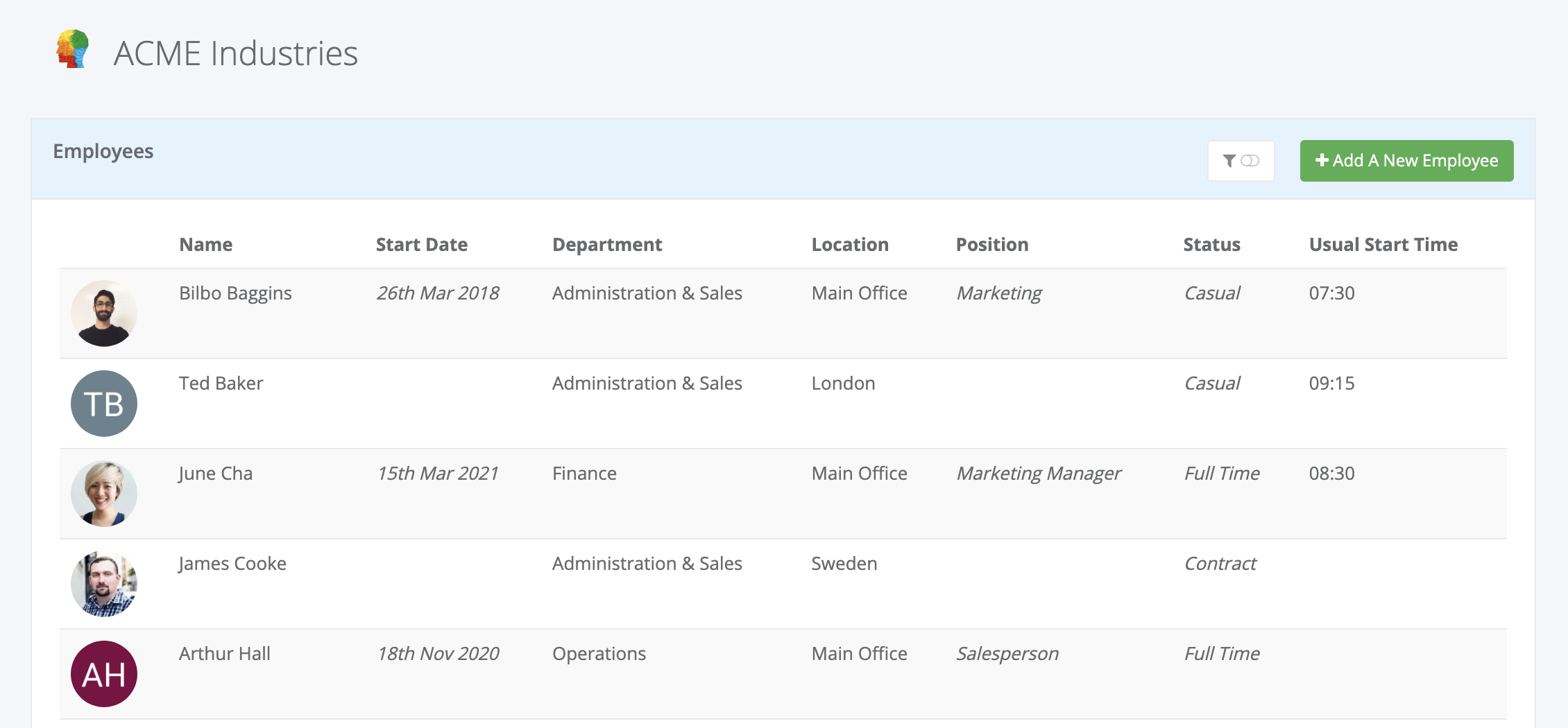The height and width of the screenshot is (728, 1568).
Task: Open James Cooke profile photo
Action: pos(104,584)
